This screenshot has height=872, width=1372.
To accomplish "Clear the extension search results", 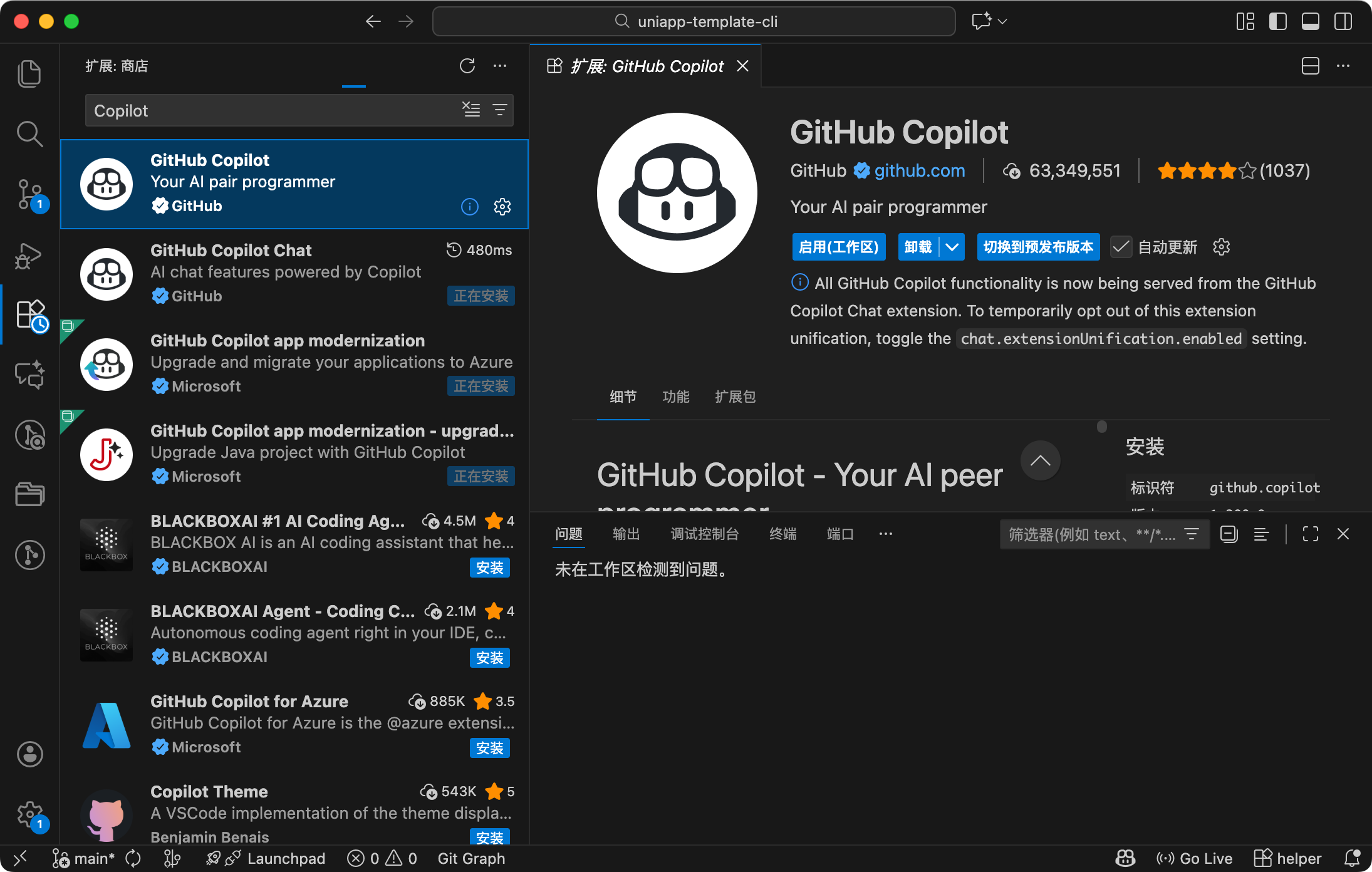I will click(x=471, y=110).
